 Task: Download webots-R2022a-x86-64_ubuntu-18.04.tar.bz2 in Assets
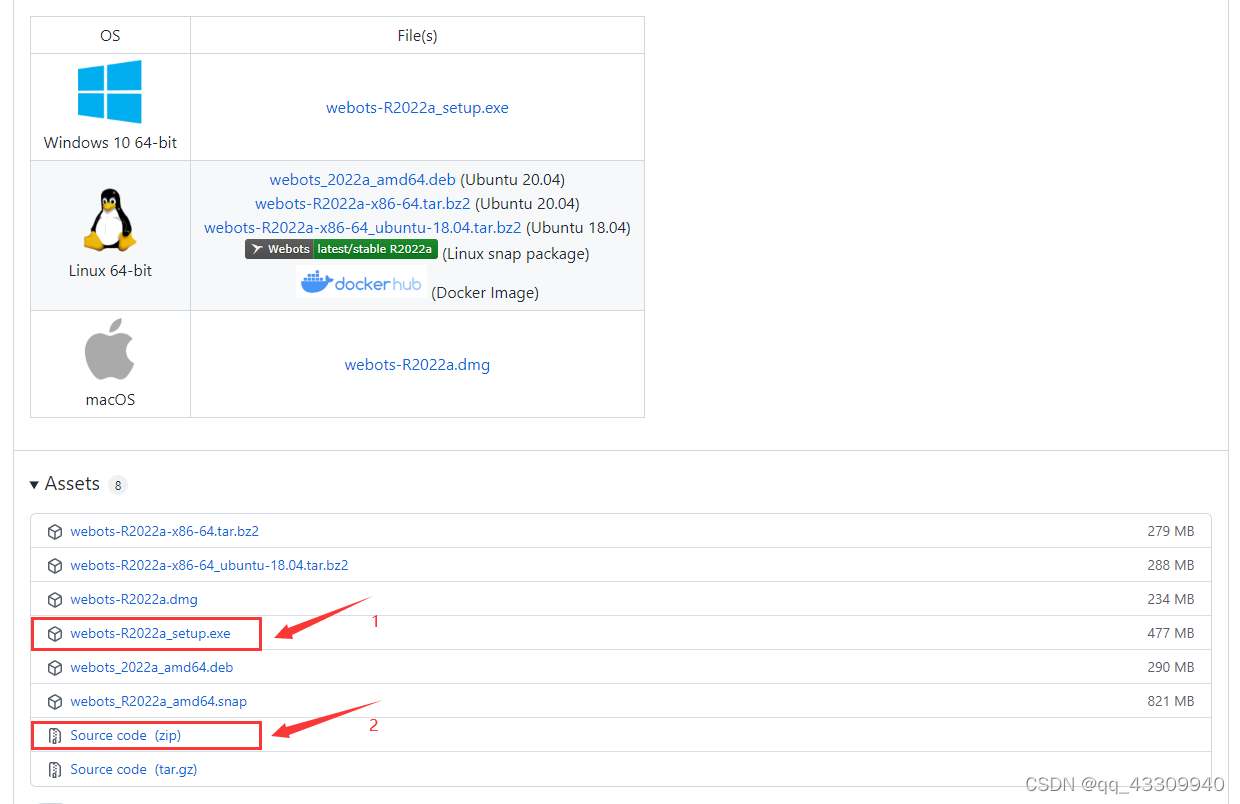(209, 566)
